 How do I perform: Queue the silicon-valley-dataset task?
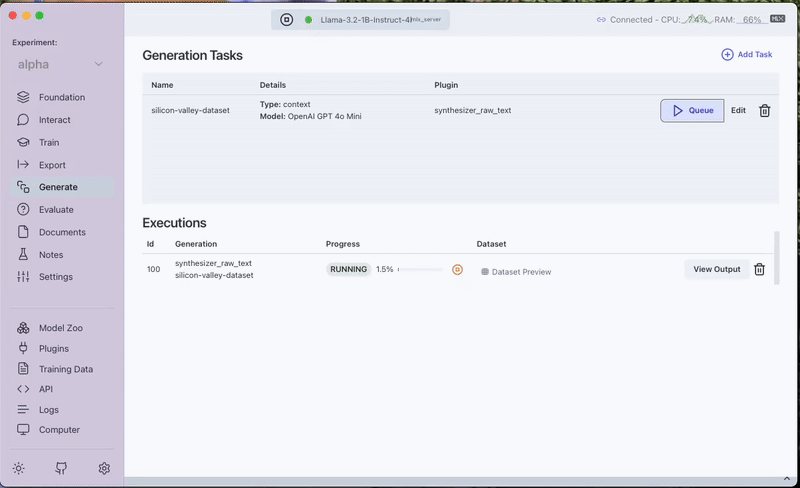pyautogui.click(x=692, y=111)
